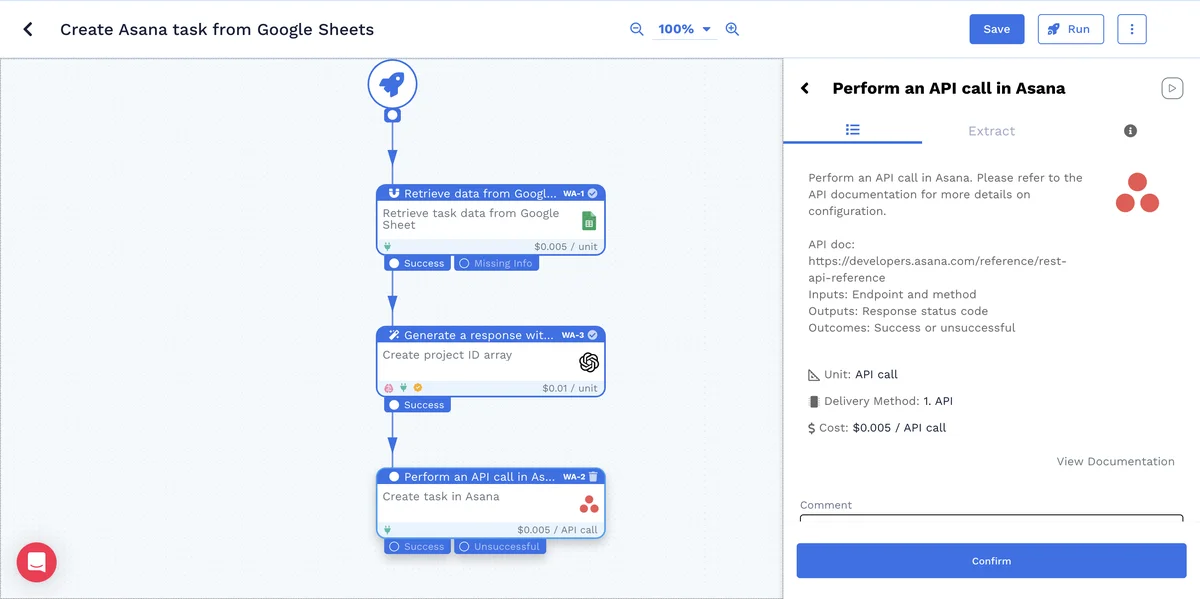
Task: Click 'Create task in Asana' description
Action: (x=441, y=496)
